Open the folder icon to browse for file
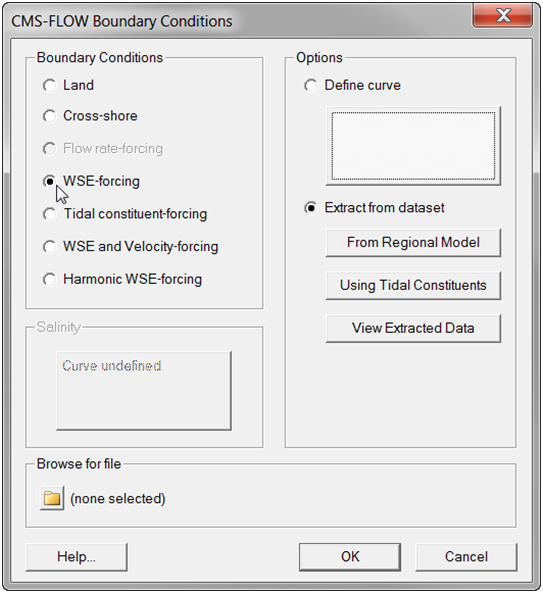This screenshot has height=593, width=543. [52, 498]
